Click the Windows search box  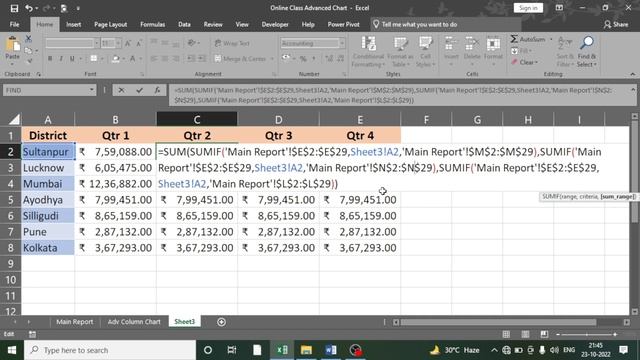110,350
